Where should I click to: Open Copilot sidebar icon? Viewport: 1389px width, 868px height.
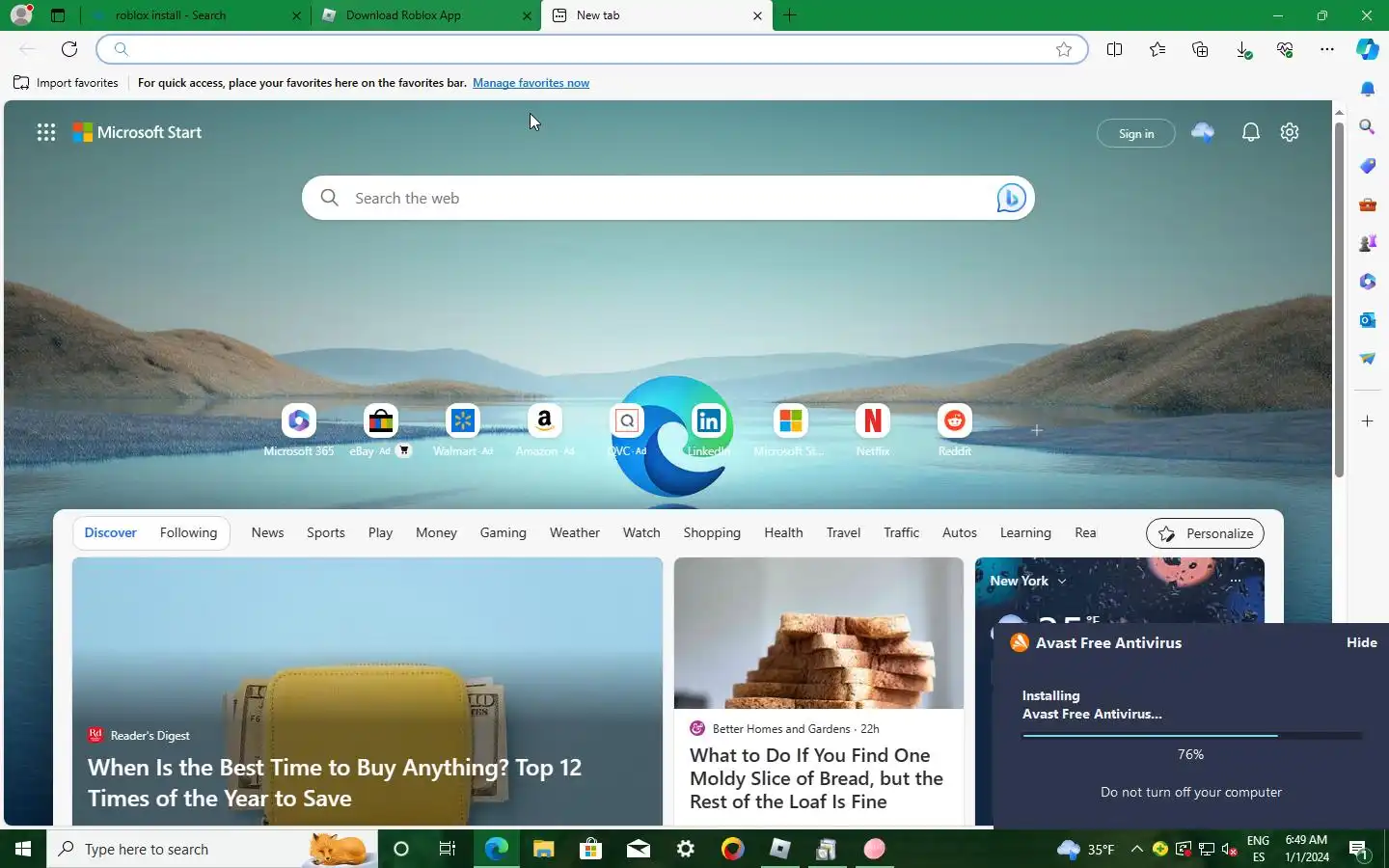click(x=1368, y=49)
